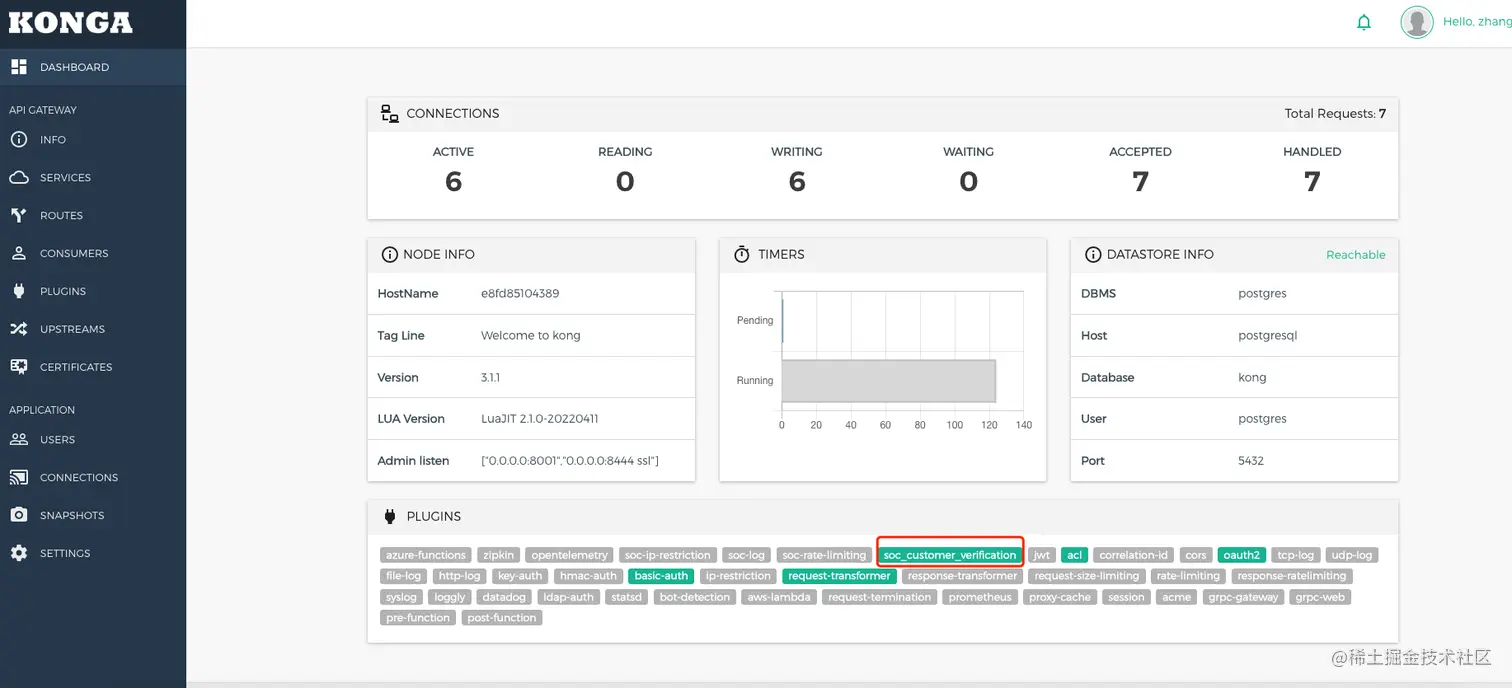Screen dimensions: 1512x688
Task: Open the Dashboard sidebar icon
Action: pos(18,67)
